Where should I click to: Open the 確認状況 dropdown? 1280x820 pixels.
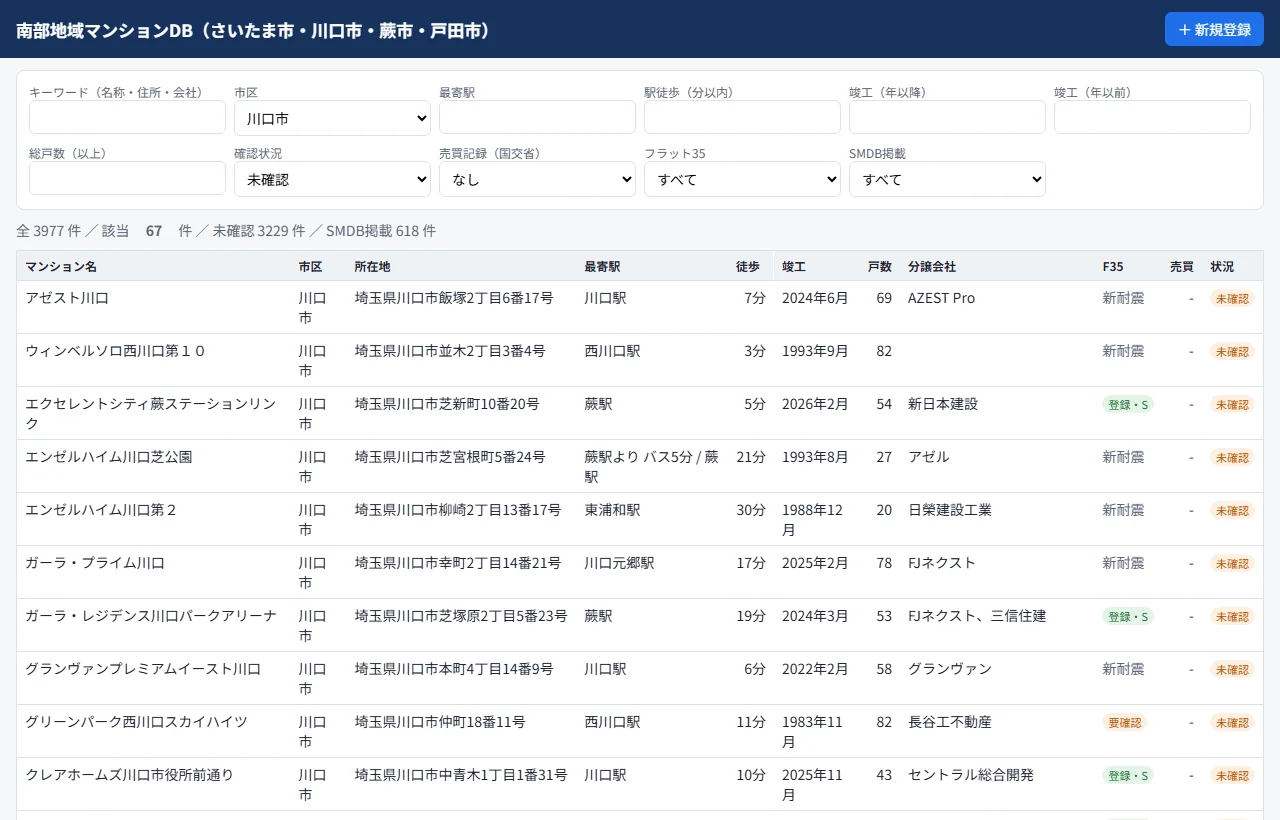[332, 179]
